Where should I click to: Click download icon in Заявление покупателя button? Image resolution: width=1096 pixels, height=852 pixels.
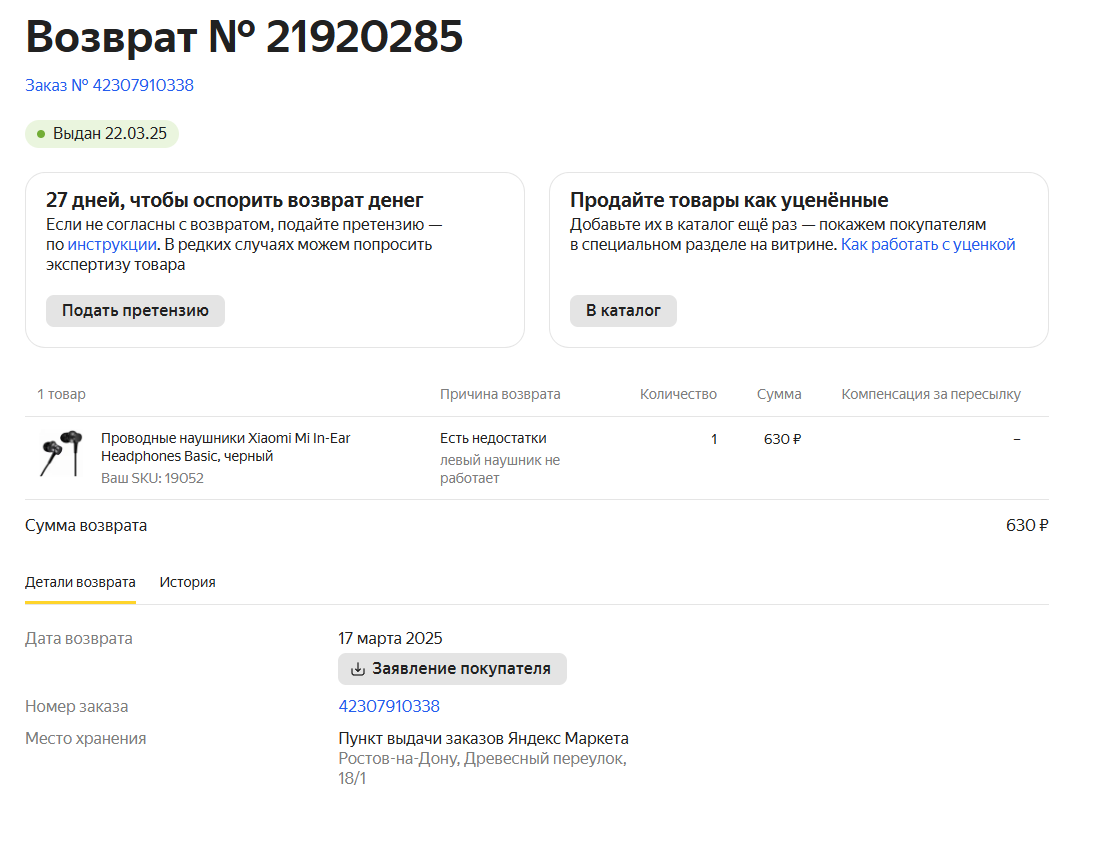tap(358, 669)
